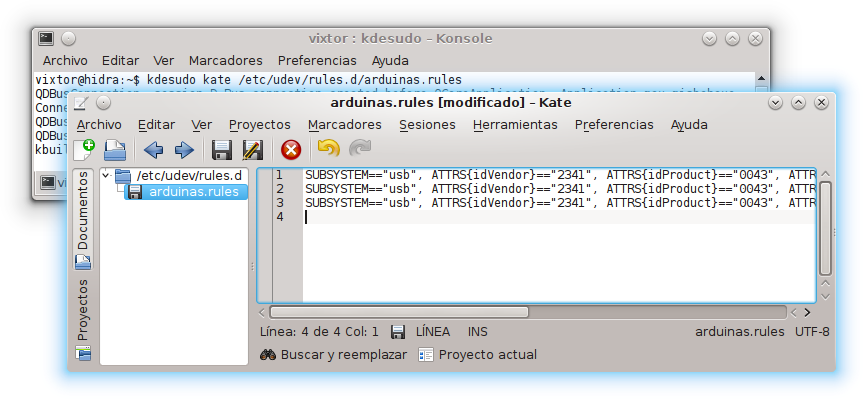
Task: Click the LÍNEA selection mode indicator
Action: pyautogui.click(x=433, y=332)
